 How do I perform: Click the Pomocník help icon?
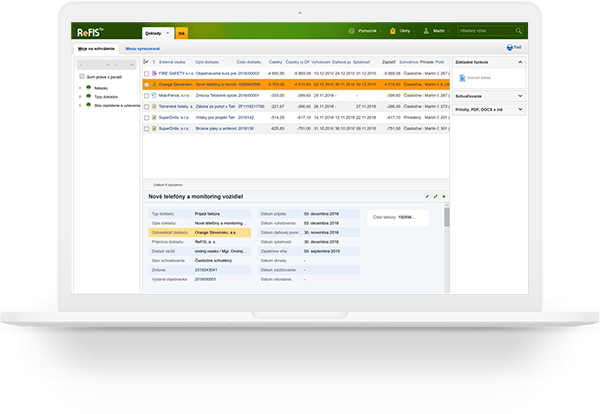point(353,33)
